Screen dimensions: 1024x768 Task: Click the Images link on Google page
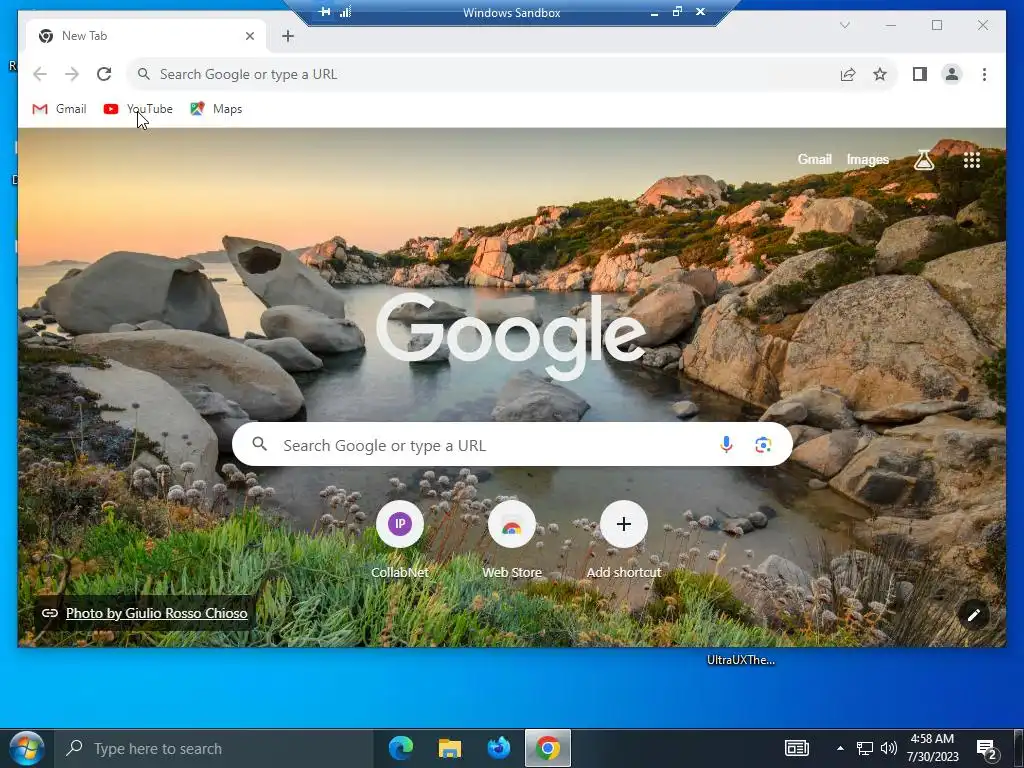click(x=867, y=159)
